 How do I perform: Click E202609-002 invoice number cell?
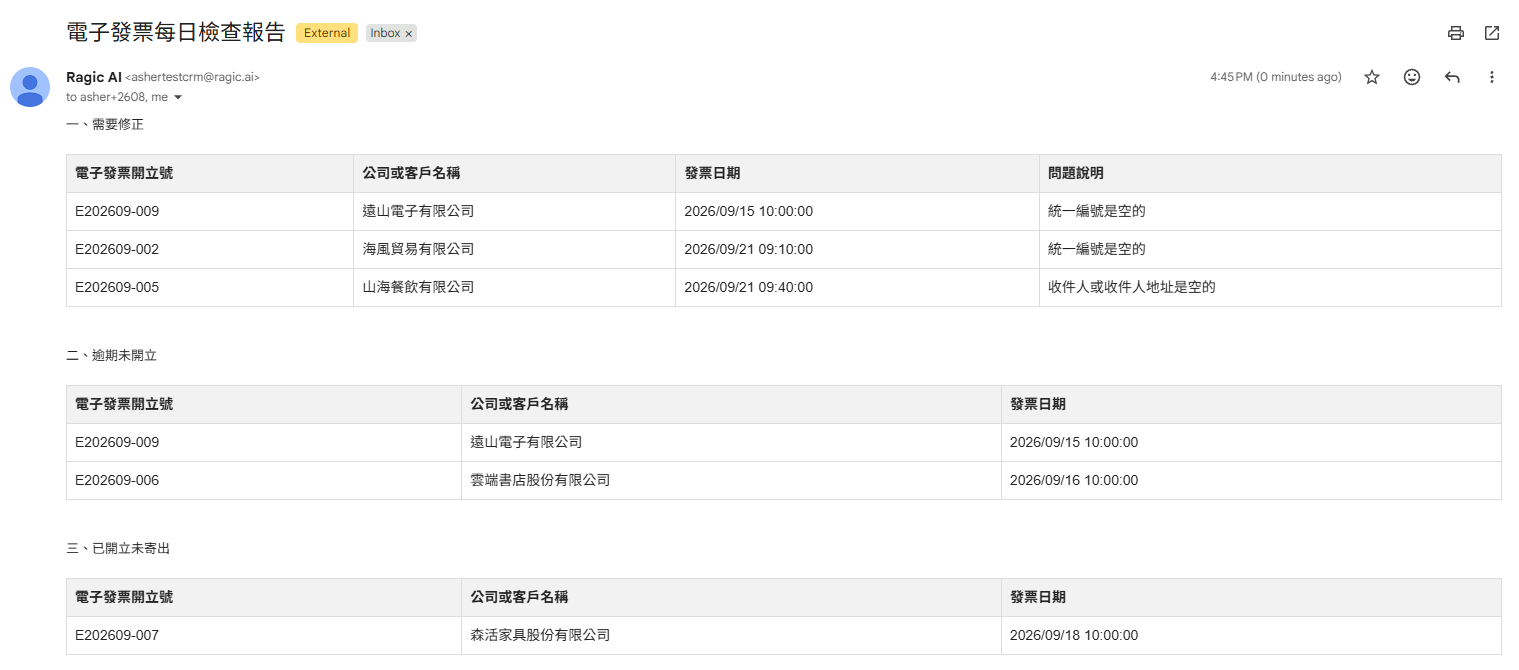pos(210,249)
